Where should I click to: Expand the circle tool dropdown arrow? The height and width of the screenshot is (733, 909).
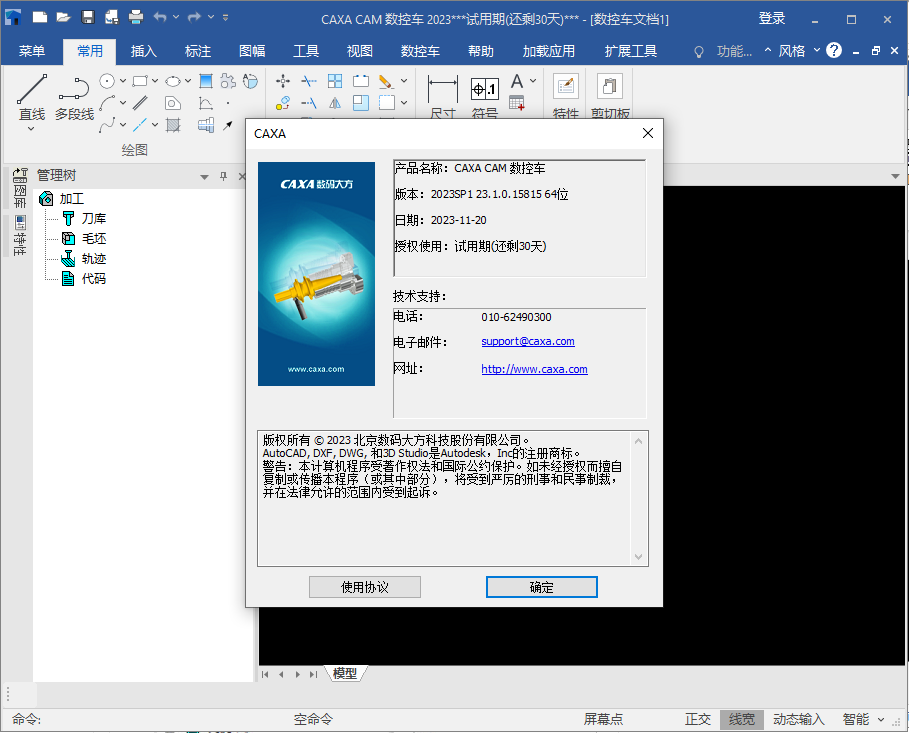click(x=123, y=81)
